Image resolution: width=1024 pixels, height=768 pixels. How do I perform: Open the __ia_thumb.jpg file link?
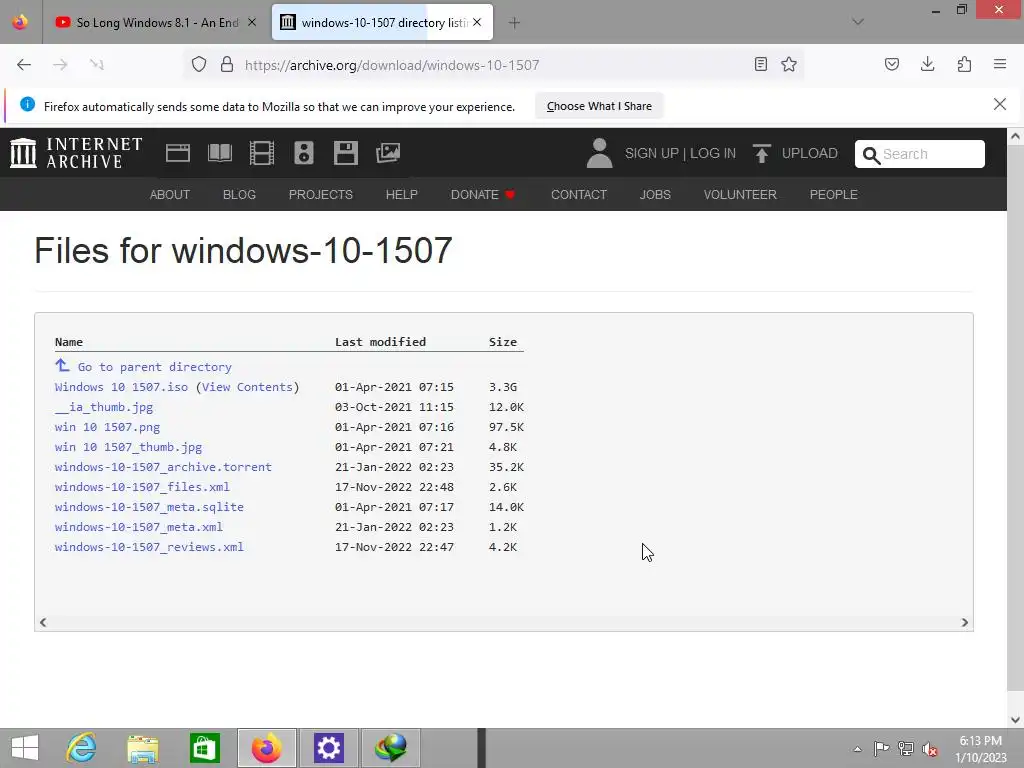coord(104,407)
